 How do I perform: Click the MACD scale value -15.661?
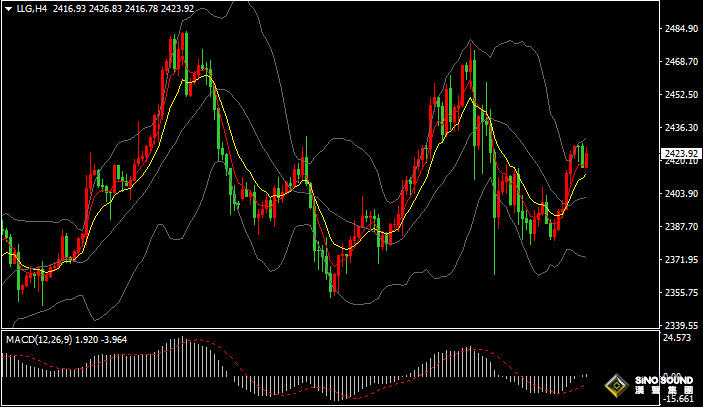[680, 399]
